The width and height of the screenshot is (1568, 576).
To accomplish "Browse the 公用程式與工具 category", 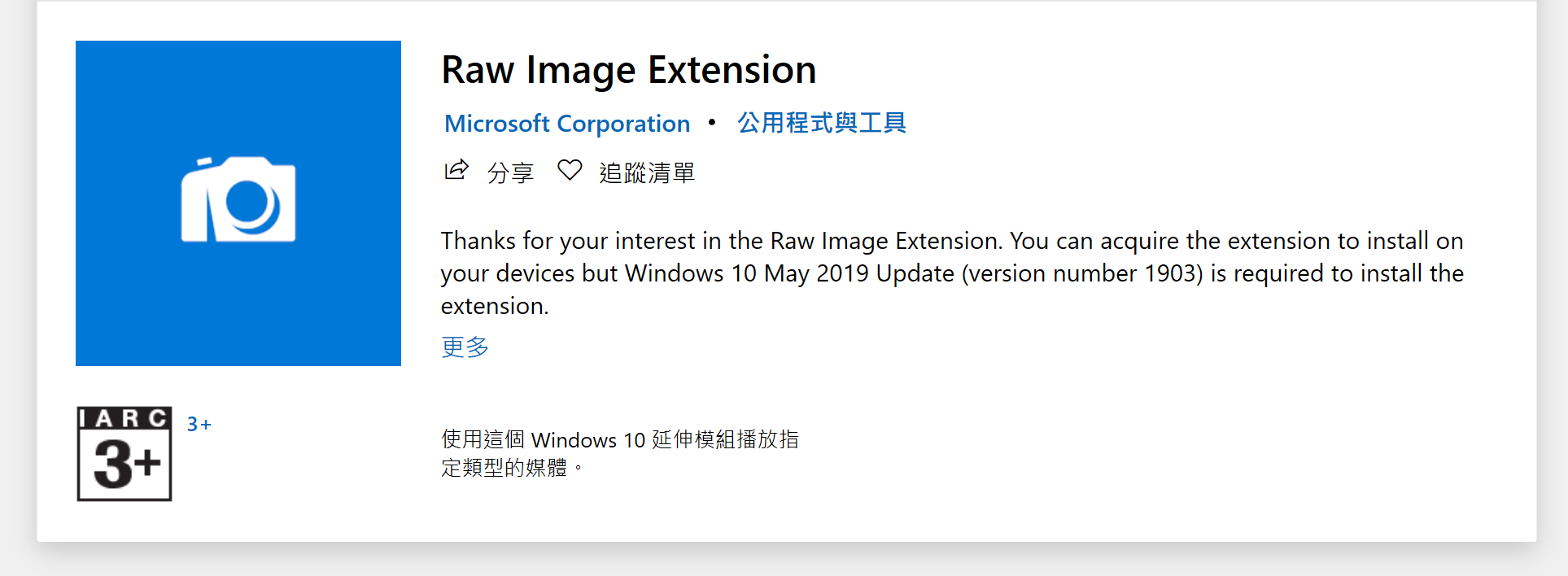I will coord(821,122).
